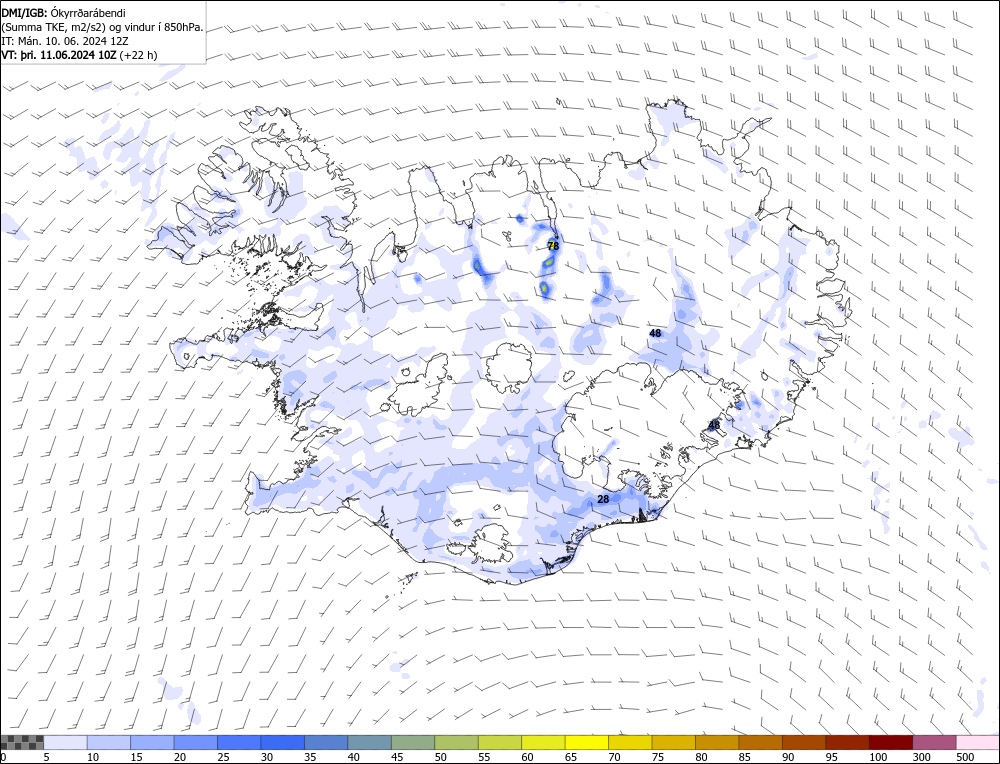Pick the 30–35 blue legend swatch
The image size is (1000, 764).
point(283,742)
